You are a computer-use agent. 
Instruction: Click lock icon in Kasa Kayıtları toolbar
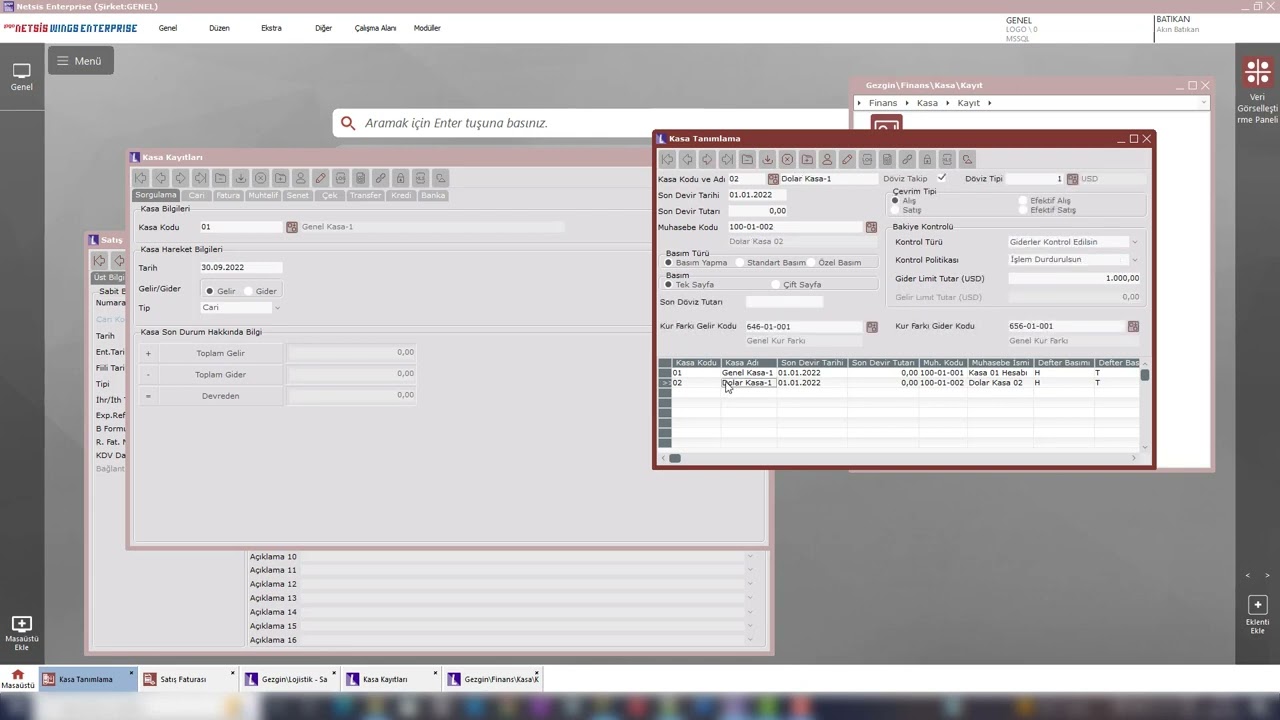400,178
